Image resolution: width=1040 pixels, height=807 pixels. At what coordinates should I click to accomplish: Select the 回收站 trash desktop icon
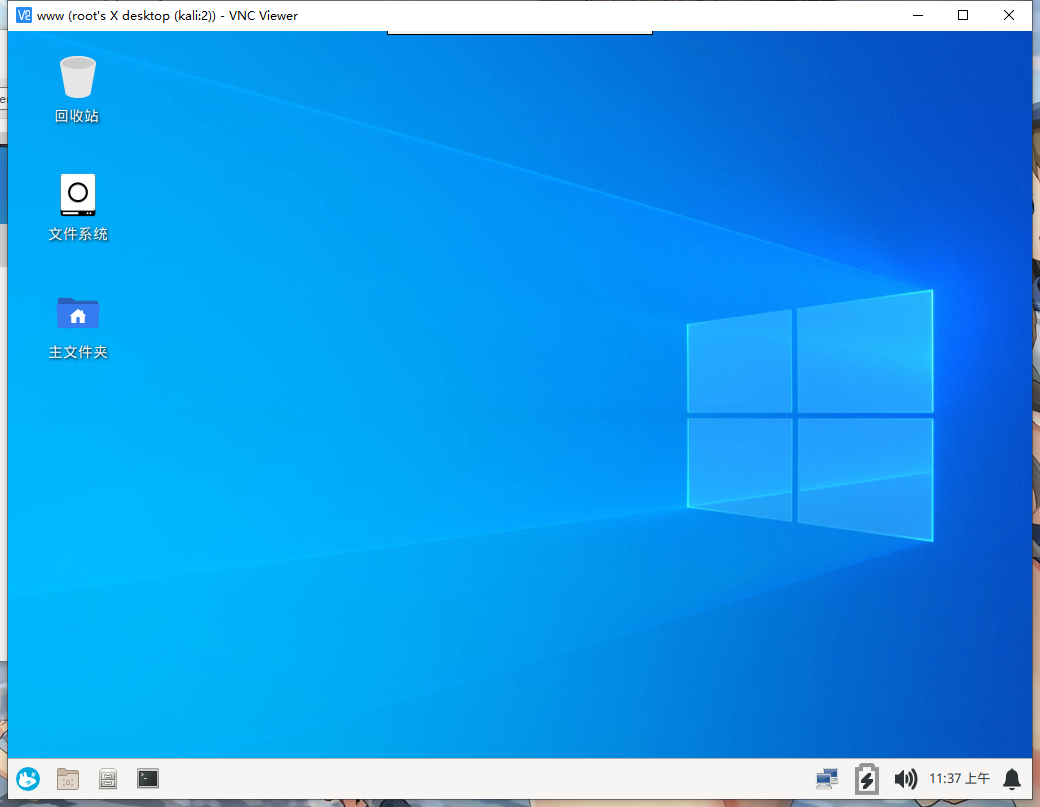pos(78,77)
